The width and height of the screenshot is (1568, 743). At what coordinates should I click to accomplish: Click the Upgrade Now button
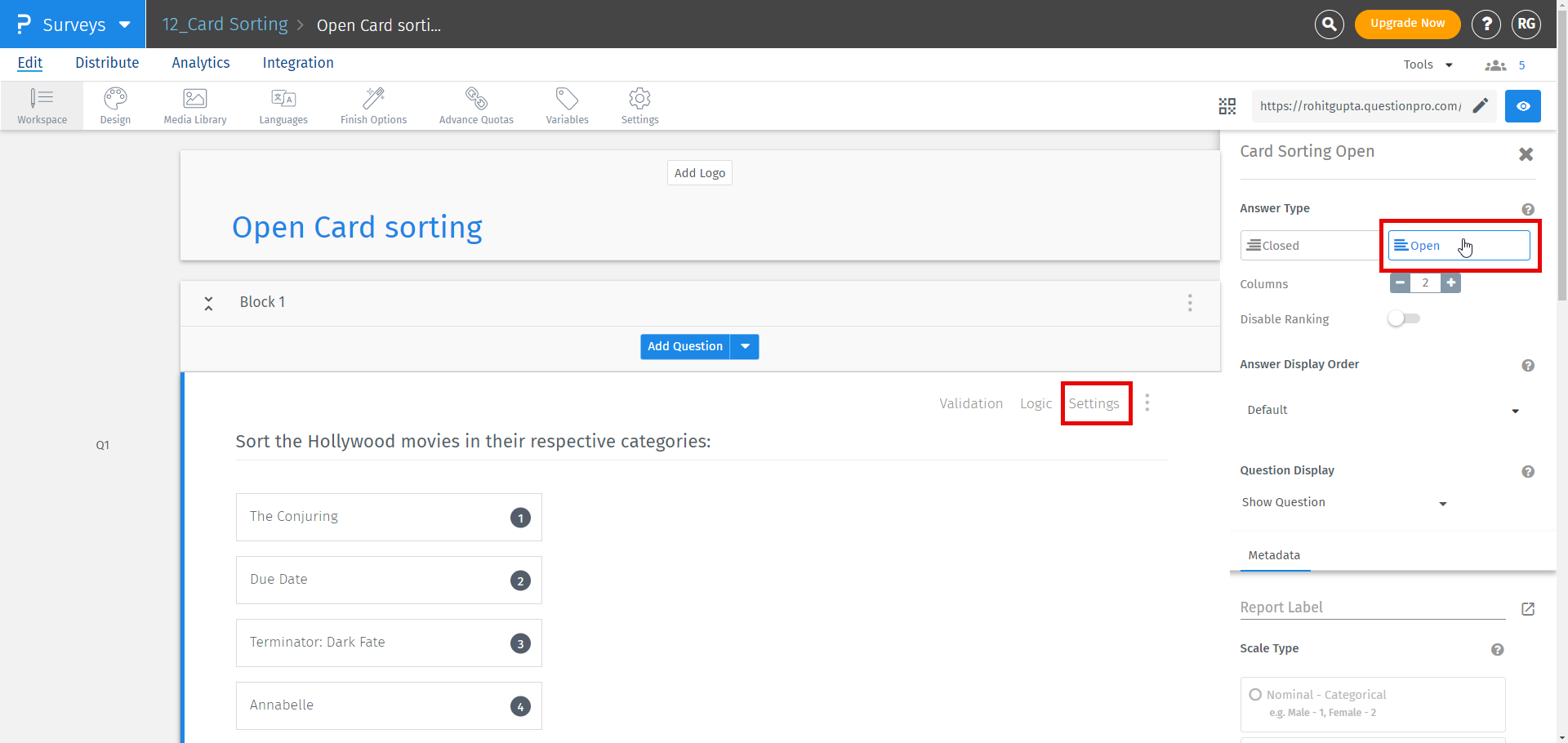click(1407, 24)
